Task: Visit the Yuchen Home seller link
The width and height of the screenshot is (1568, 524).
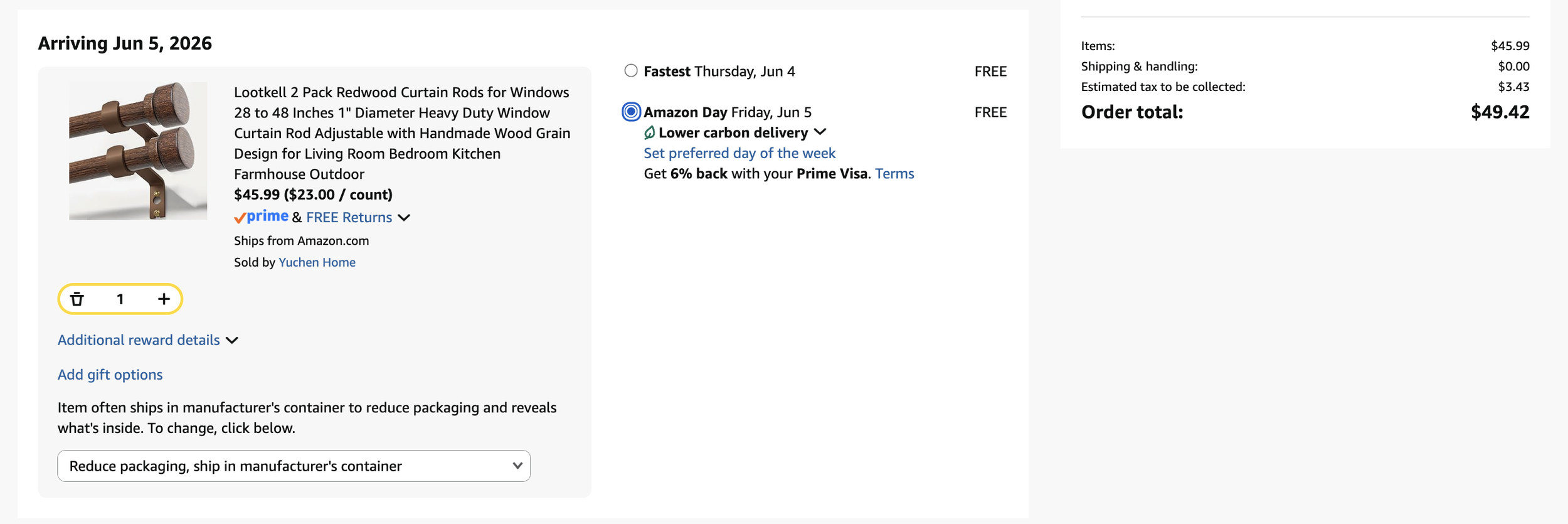Action: pyautogui.click(x=317, y=262)
